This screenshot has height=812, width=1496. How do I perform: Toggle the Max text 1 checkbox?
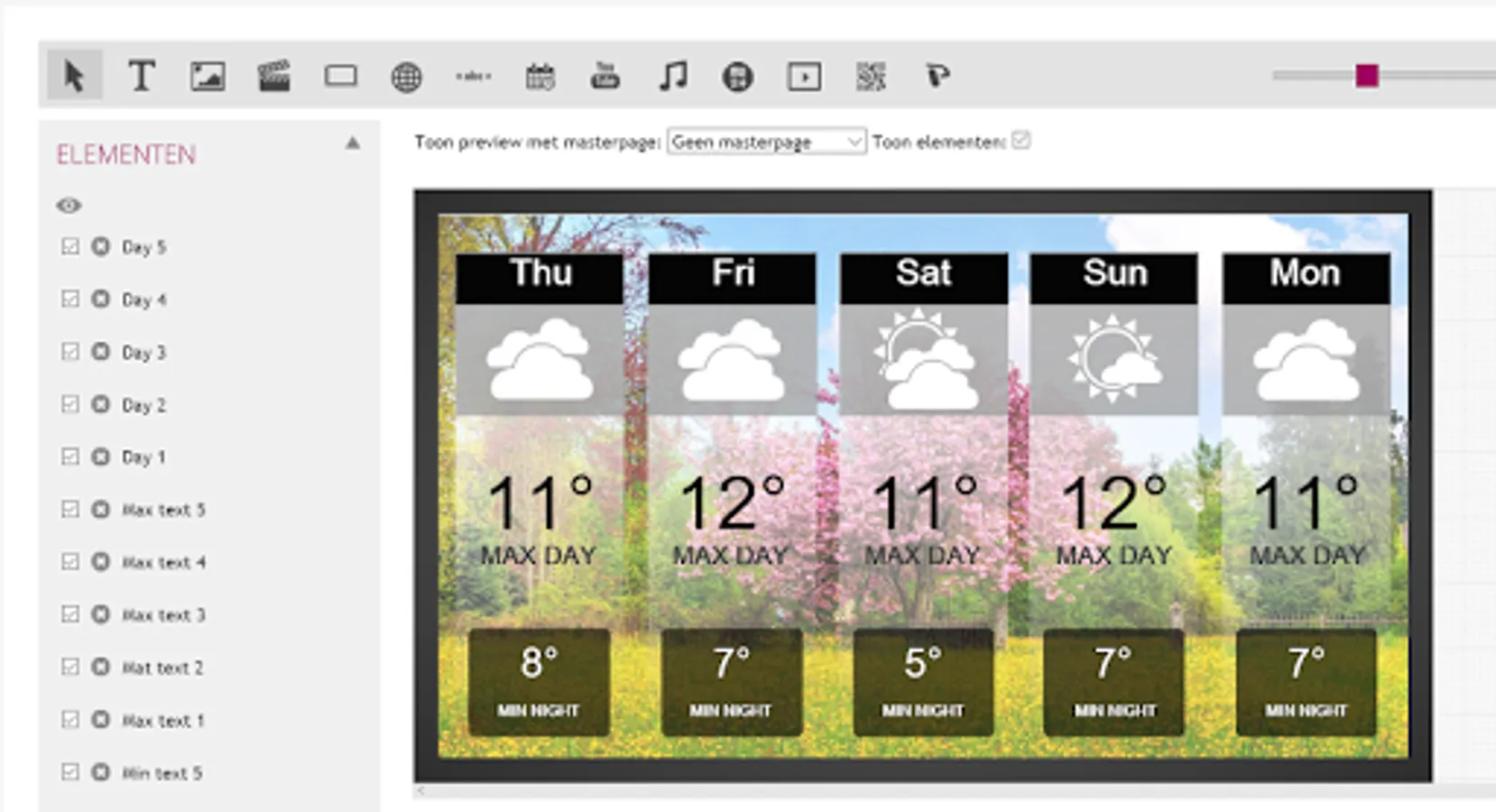click(69, 720)
